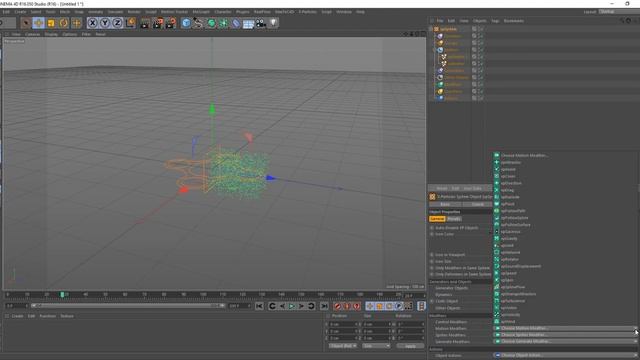Click the blue Deformer icon

point(236,23)
